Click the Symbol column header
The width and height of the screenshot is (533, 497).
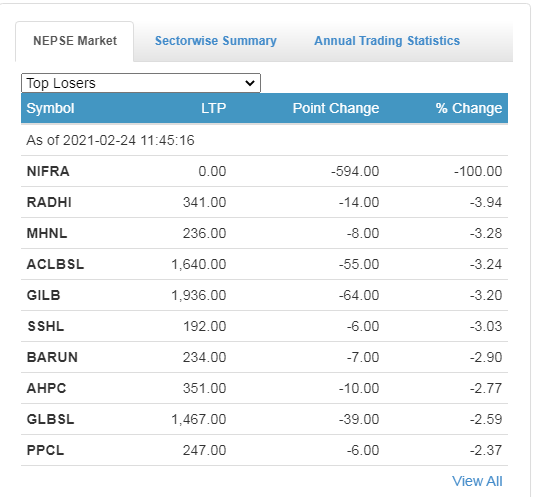click(x=50, y=108)
